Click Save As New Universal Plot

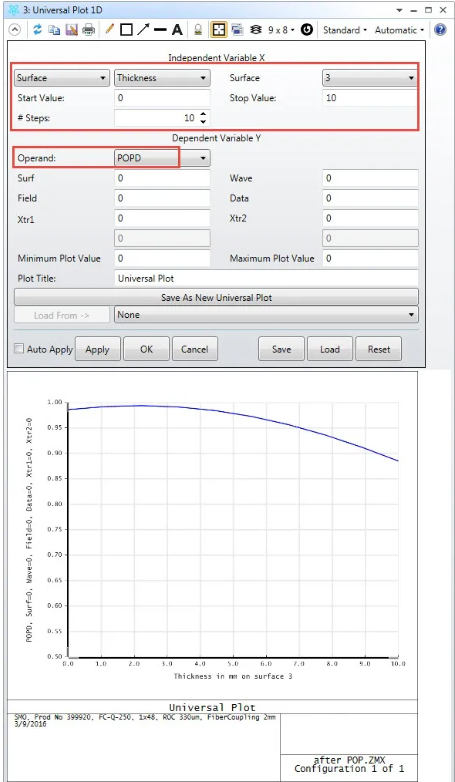(x=216, y=297)
